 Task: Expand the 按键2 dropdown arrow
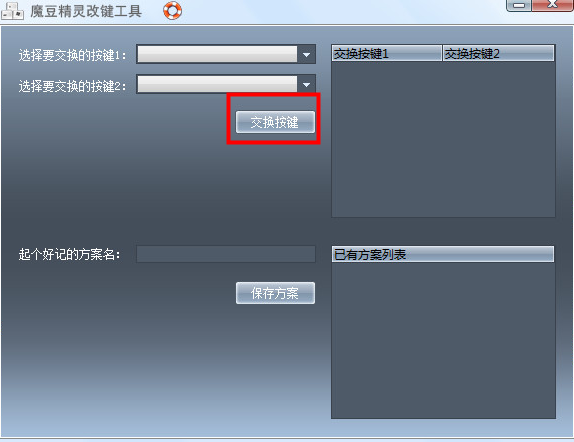[x=306, y=85]
